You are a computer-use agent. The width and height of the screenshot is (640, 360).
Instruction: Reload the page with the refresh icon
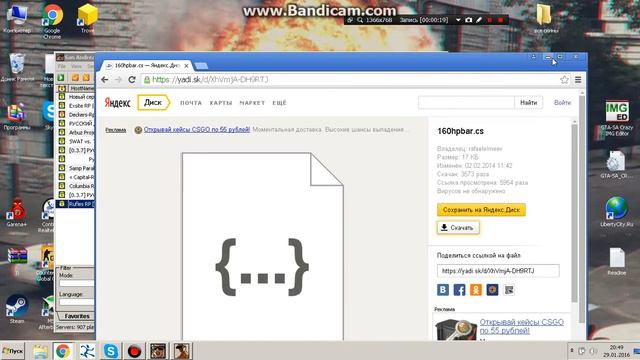132,80
